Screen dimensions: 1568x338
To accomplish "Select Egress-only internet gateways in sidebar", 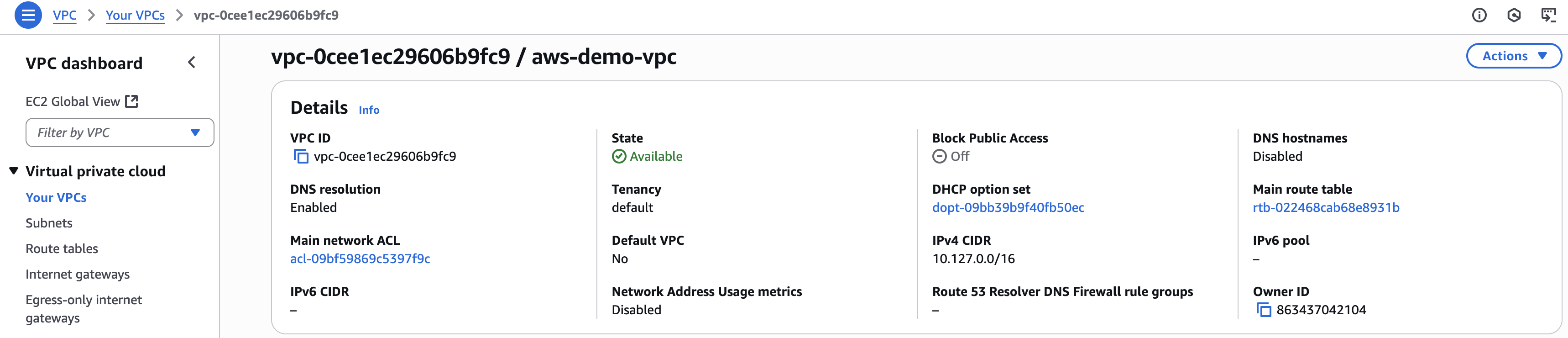I will pos(84,309).
